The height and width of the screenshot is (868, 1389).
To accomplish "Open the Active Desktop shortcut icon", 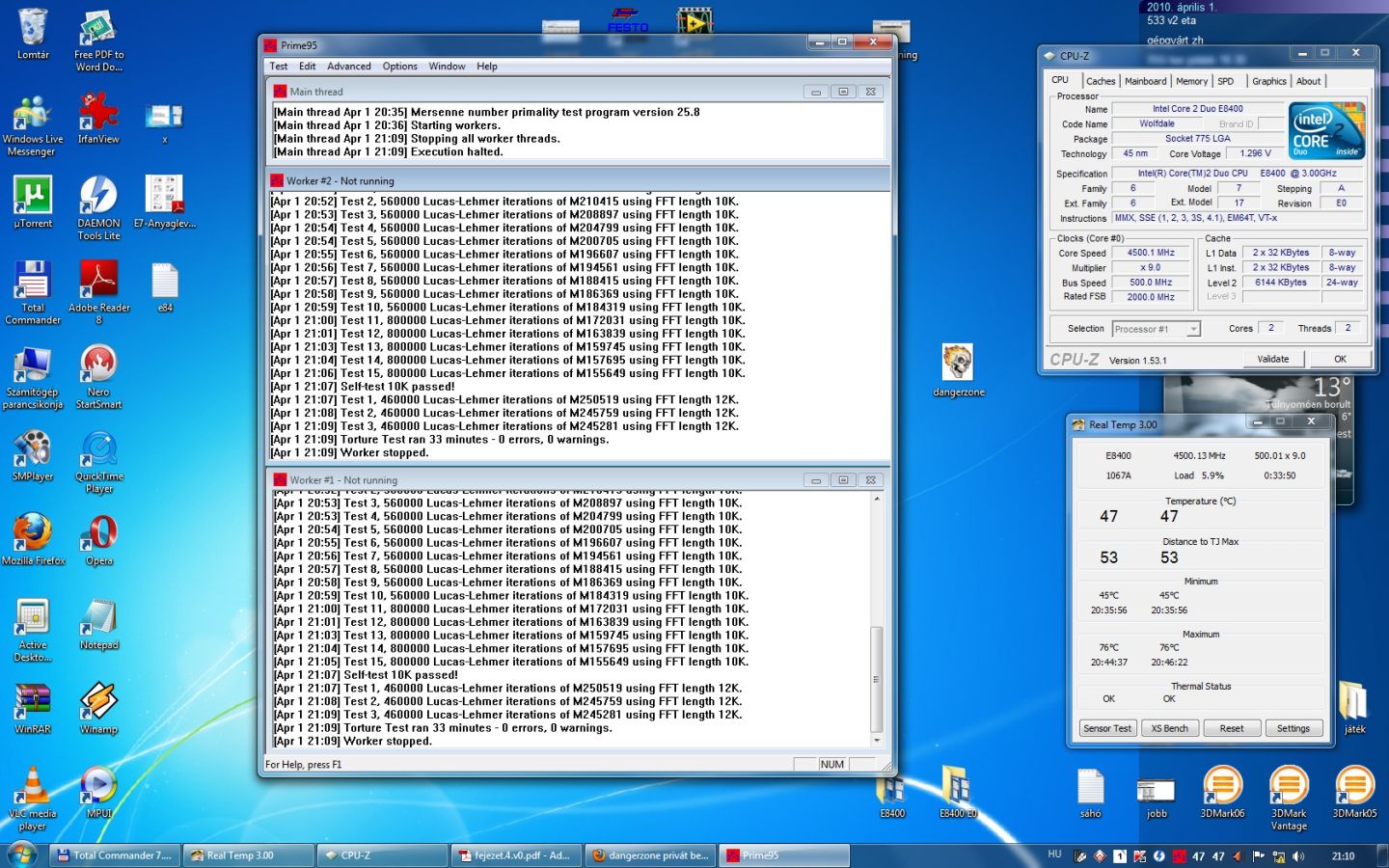I will pyautogui.click(x=33, y=631).
